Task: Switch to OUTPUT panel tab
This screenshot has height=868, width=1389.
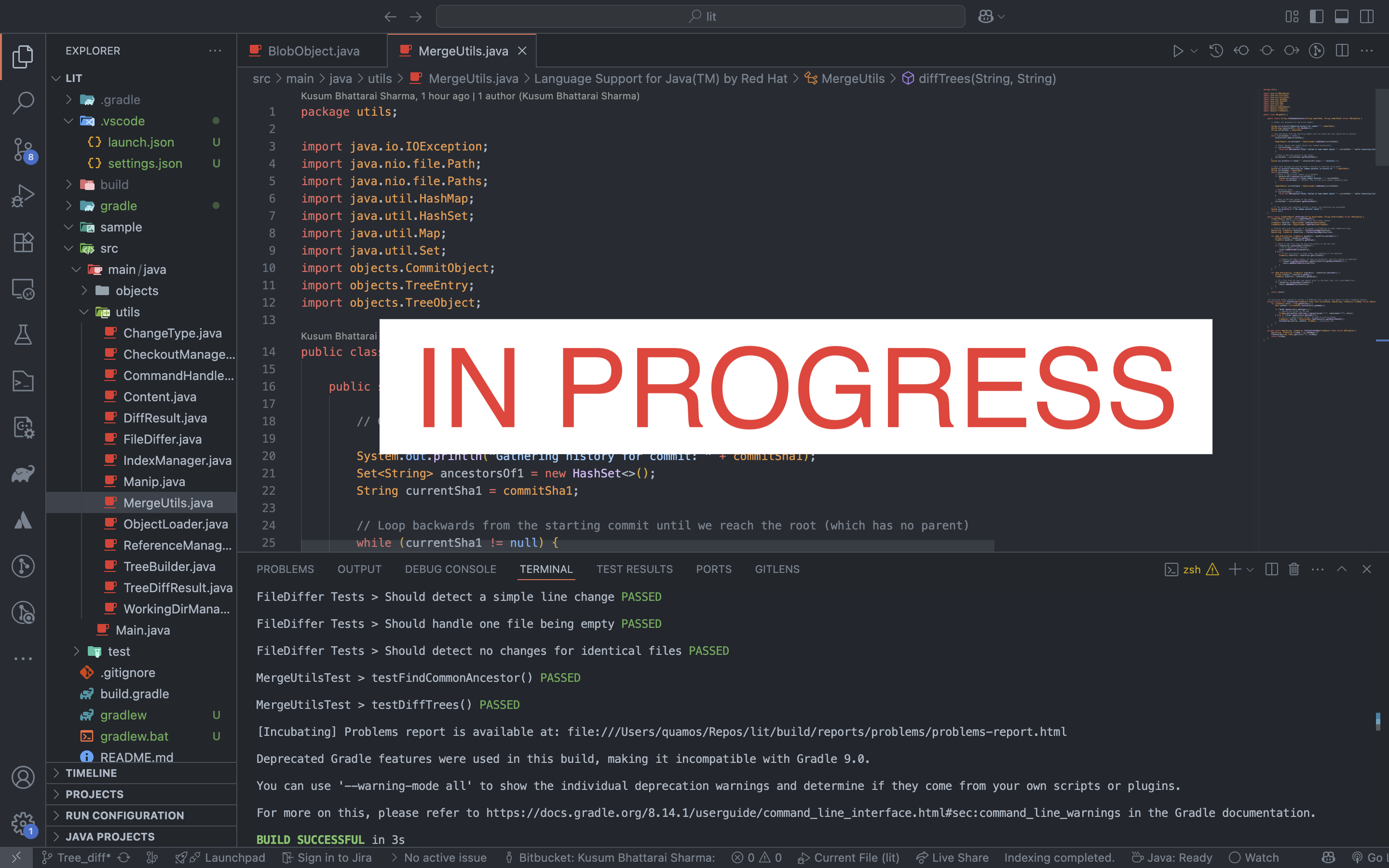Action: (x=359, y=569)
